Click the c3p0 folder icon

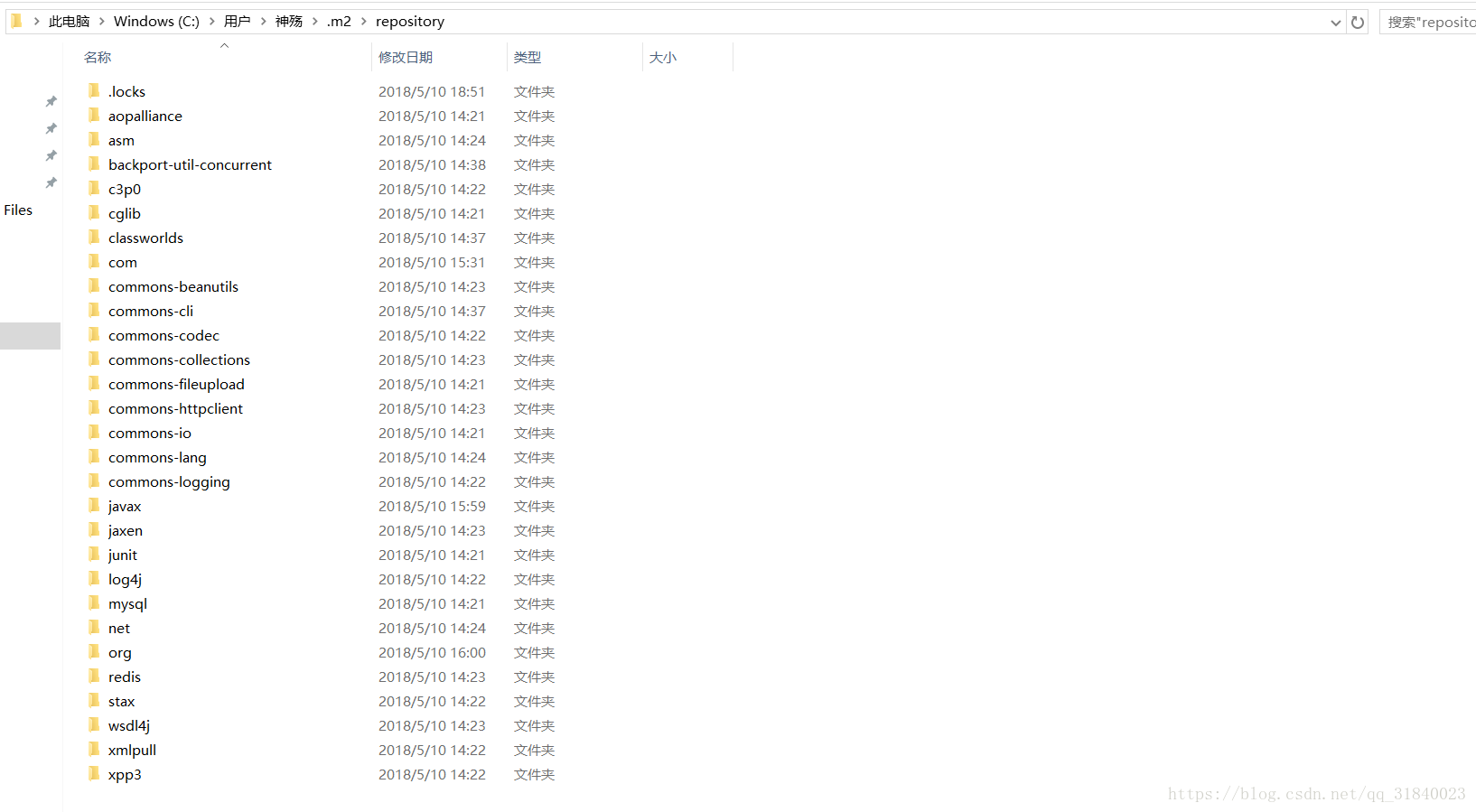coord(94,188)
